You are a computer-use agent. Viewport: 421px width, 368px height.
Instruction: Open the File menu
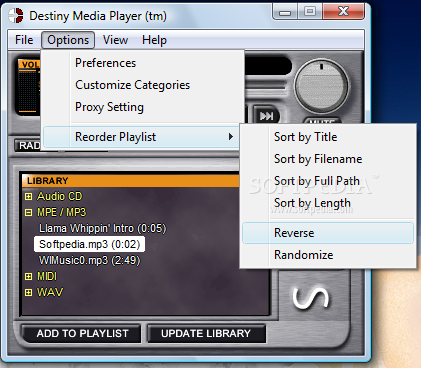pos(24,40)
